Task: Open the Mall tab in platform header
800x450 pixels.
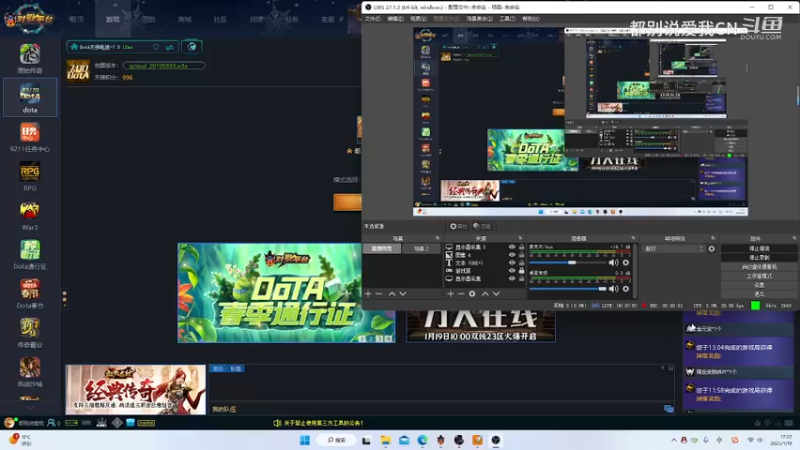Action: click(x=185, y=19)
